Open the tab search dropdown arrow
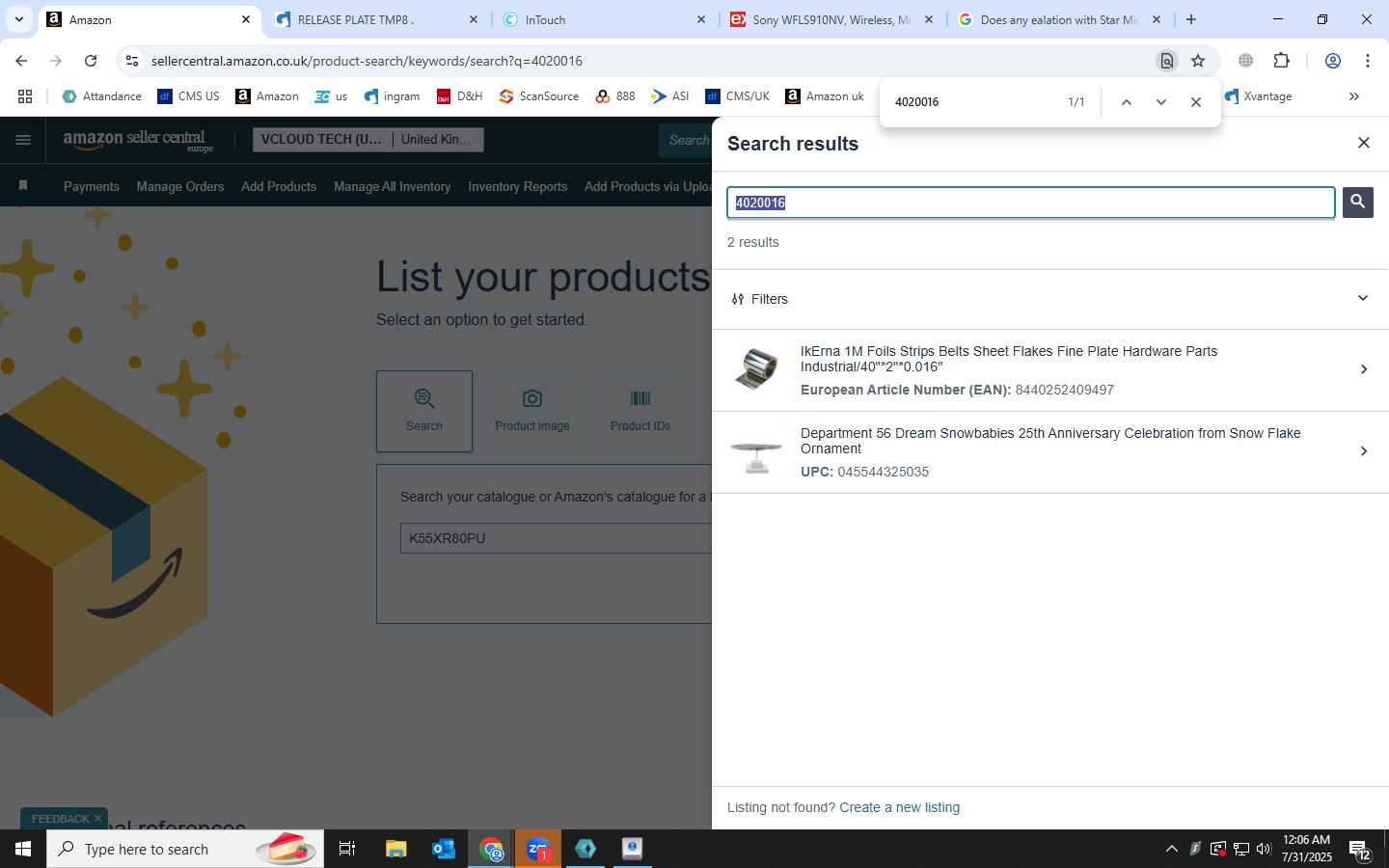 [18, 19]
